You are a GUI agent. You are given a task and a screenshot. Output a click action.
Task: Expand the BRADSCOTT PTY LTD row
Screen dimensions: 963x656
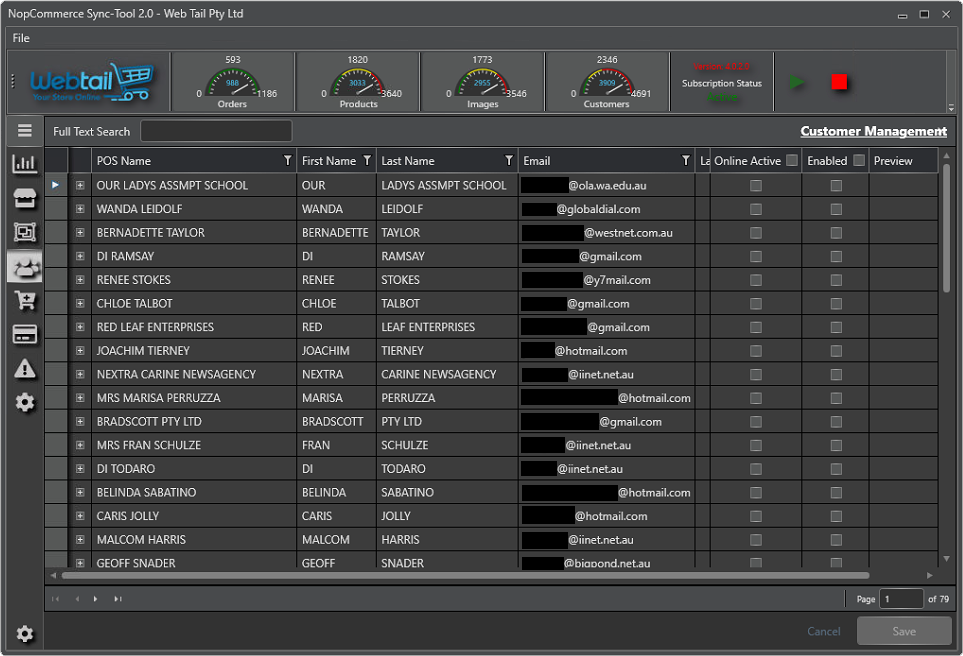(x=80, y=422)
